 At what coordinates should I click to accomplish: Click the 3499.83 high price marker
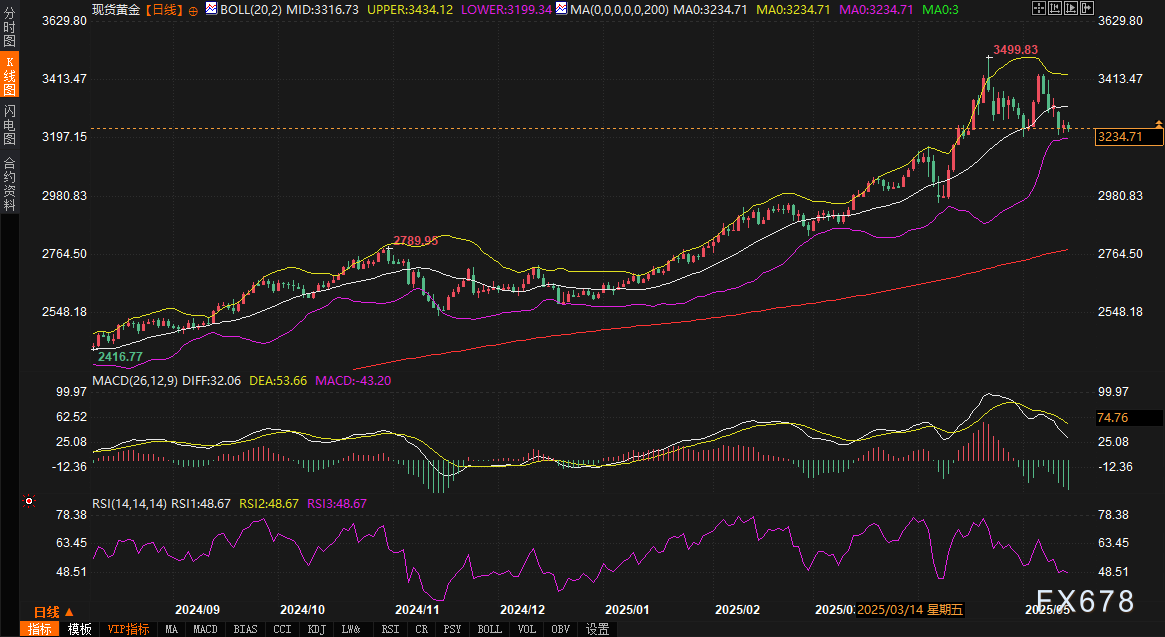1014,50
